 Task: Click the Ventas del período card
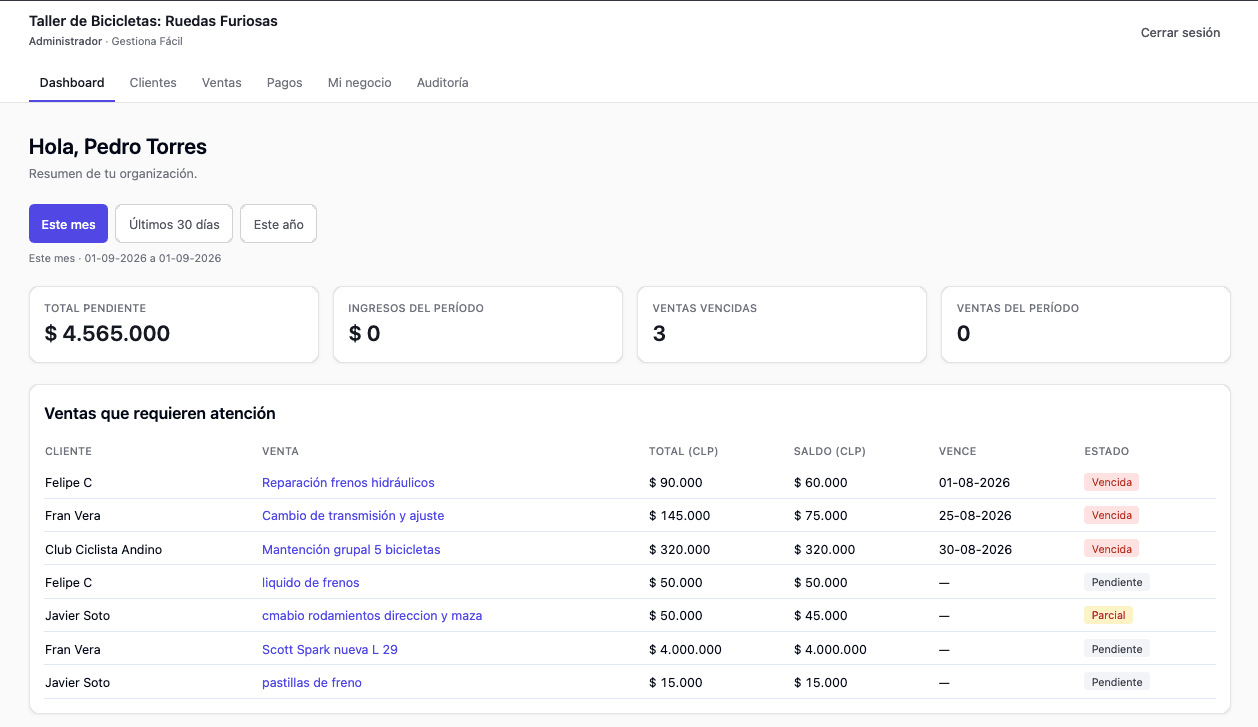(1086, 325)
